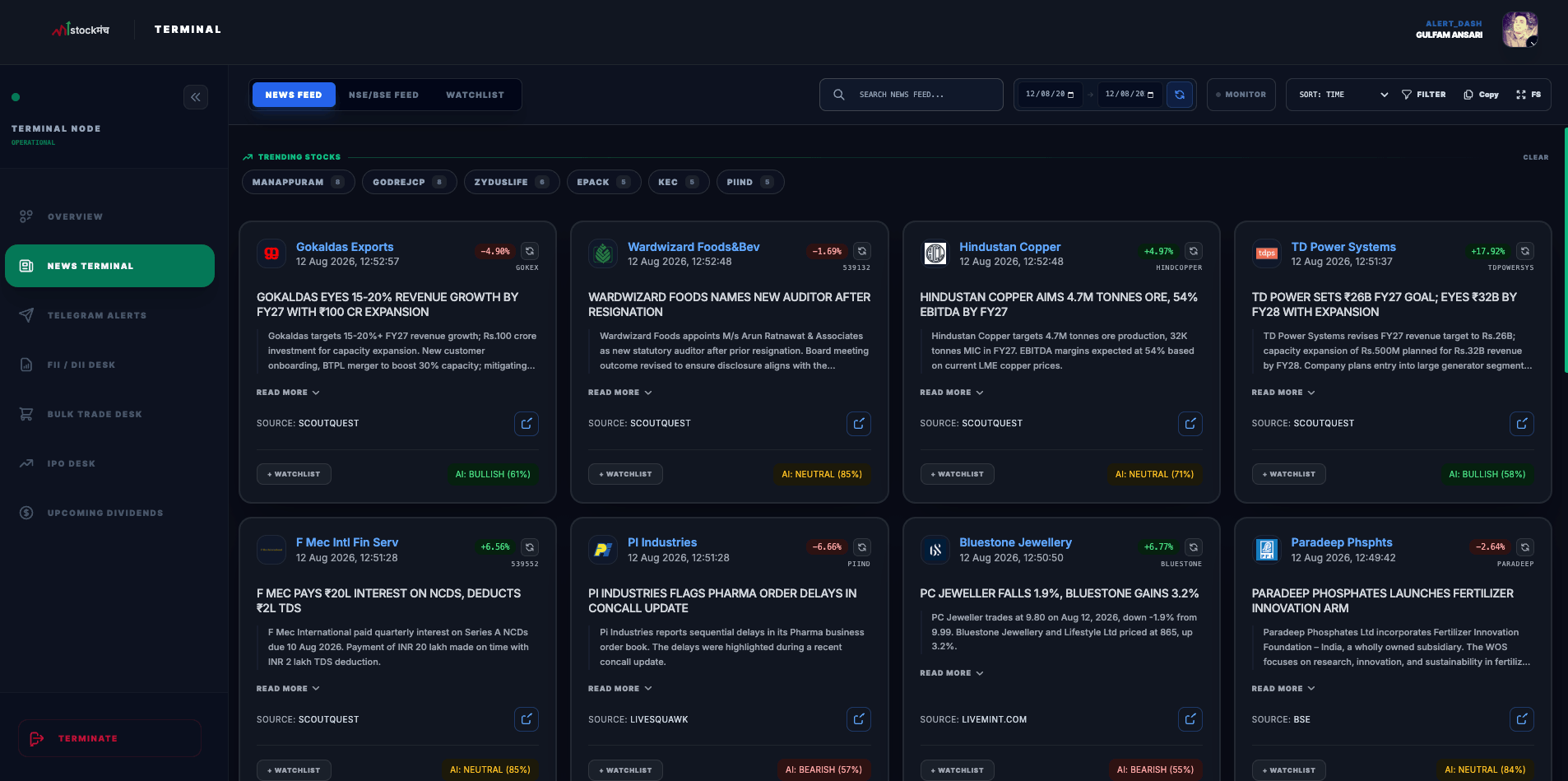This screenshot has height=781, width=1568.
Task: Refresh the Paradeep Phsphts card
Action: pyautogui.click(x=1525, y=546)
